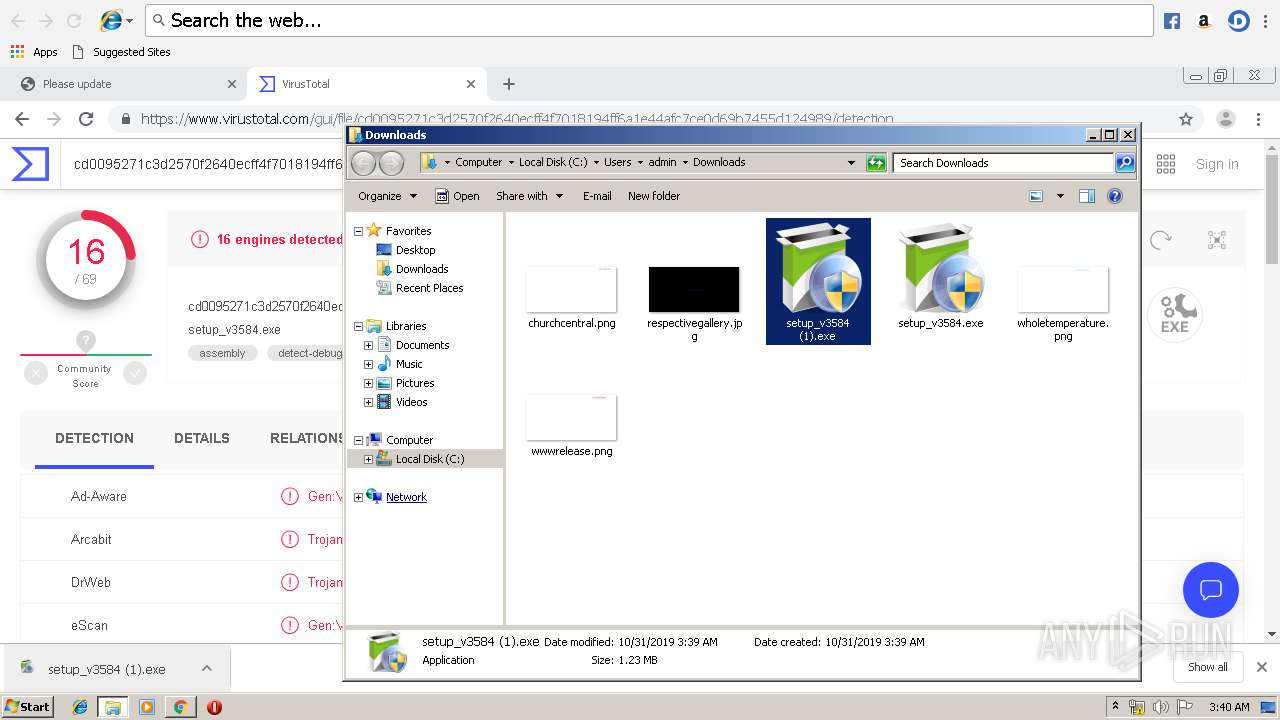Click Open in Explorer toolbar
Image resolution: width=1280 pixels, height=720 pixels.
457,196
